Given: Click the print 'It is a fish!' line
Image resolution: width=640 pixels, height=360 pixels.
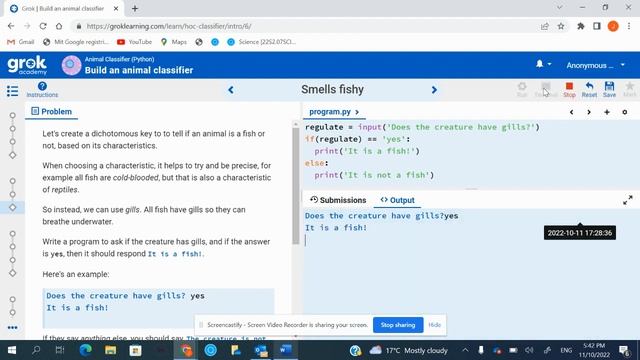Looking at the screenshot, I should (x=367, y=151).
